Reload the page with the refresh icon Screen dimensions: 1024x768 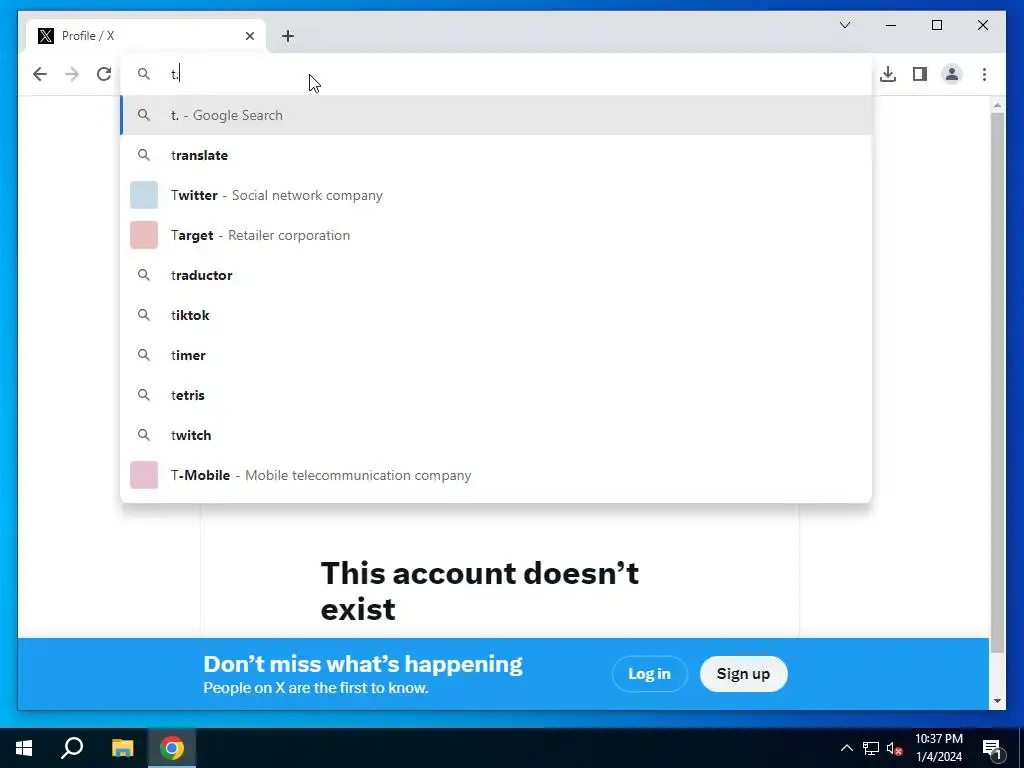104,74
